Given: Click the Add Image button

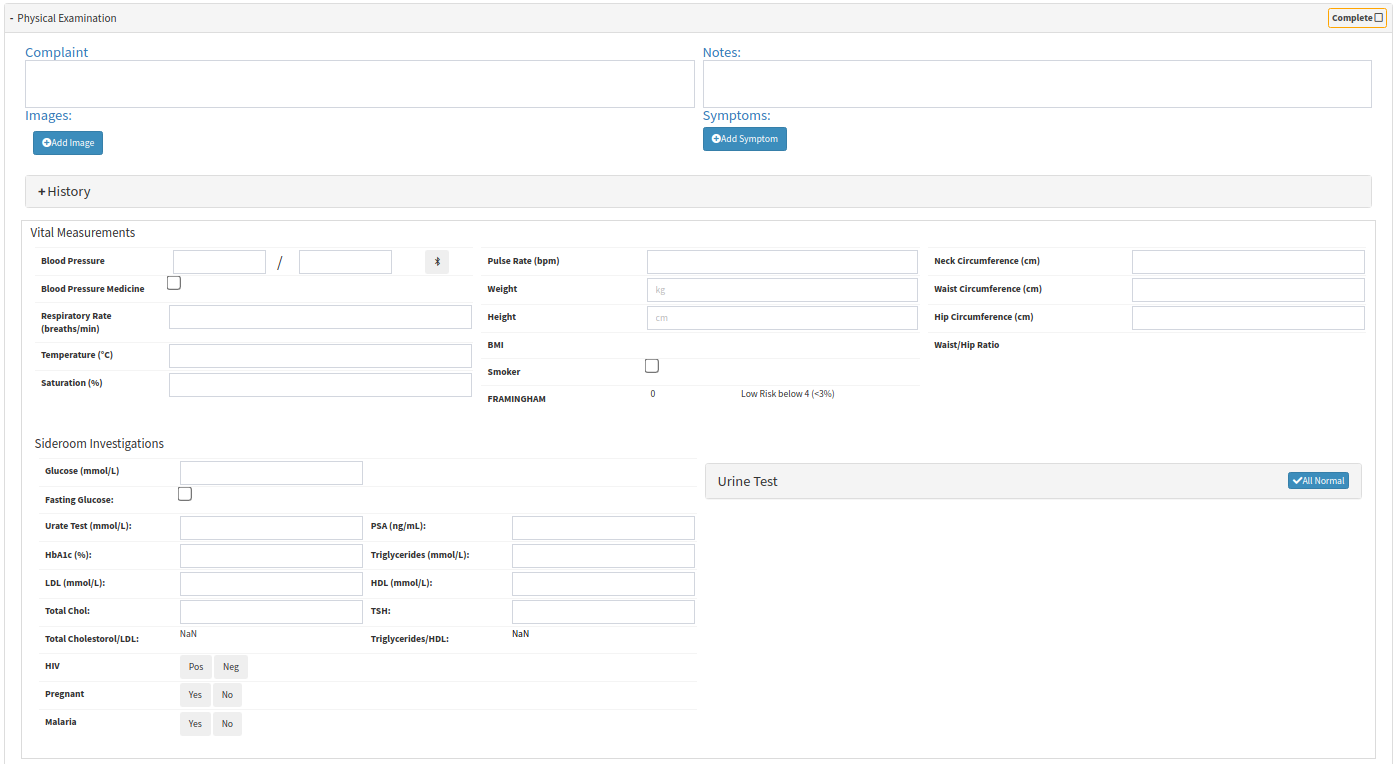Looking at the screenshot, I should [68, 143].
